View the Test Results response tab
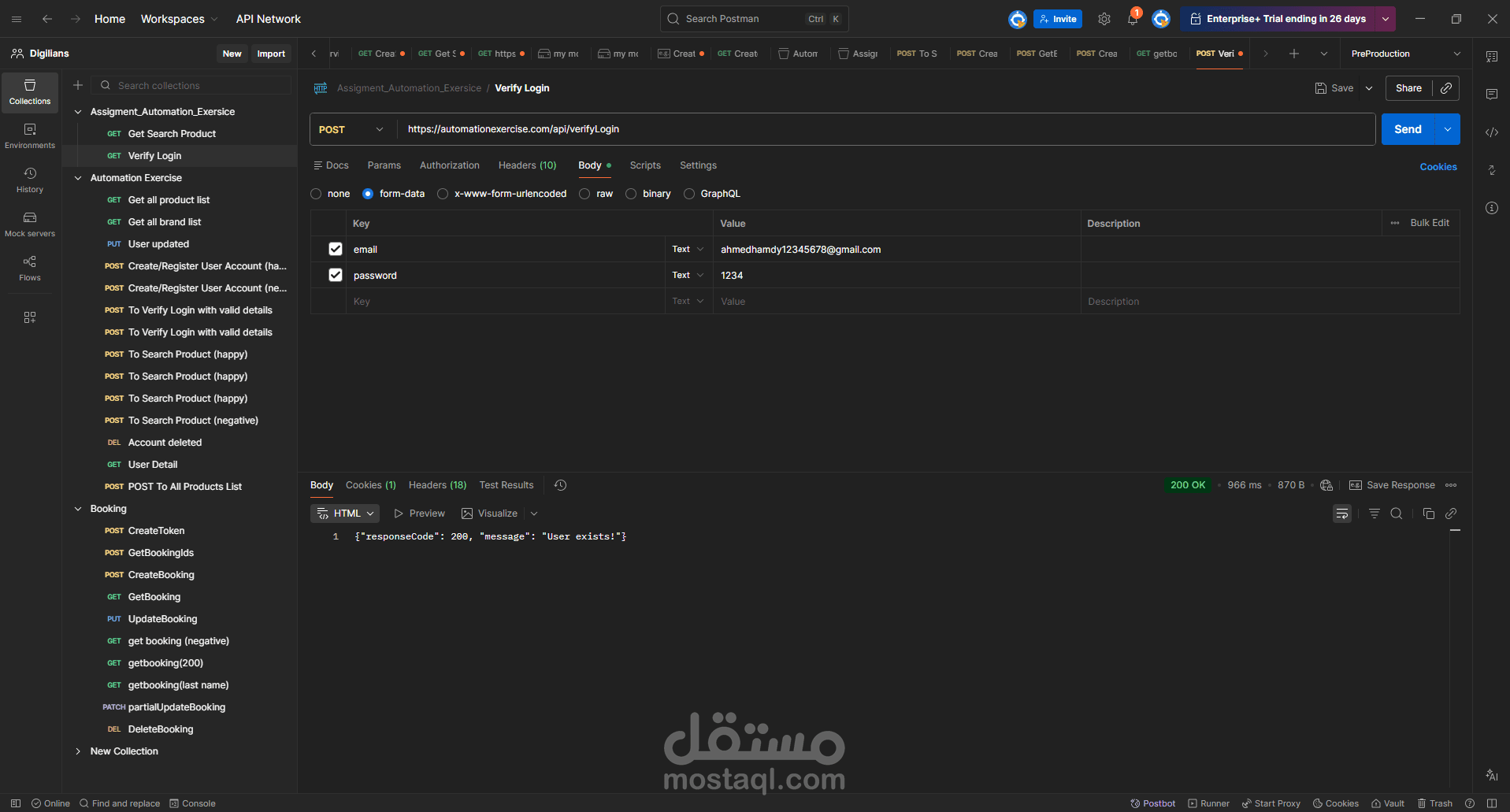 click(506, 485)
